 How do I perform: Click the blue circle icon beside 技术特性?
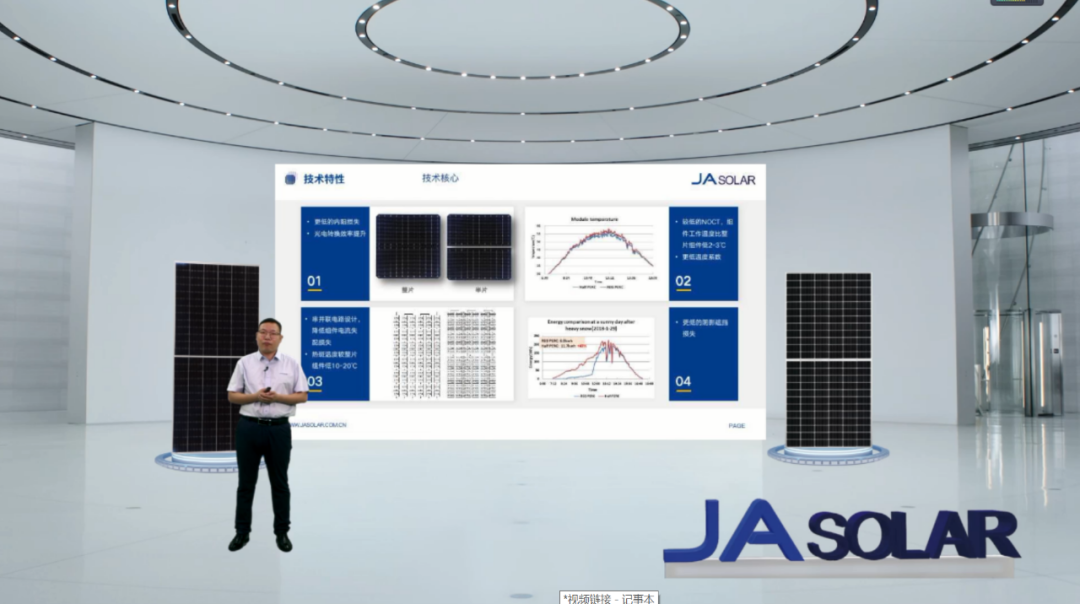click(290, 179)
